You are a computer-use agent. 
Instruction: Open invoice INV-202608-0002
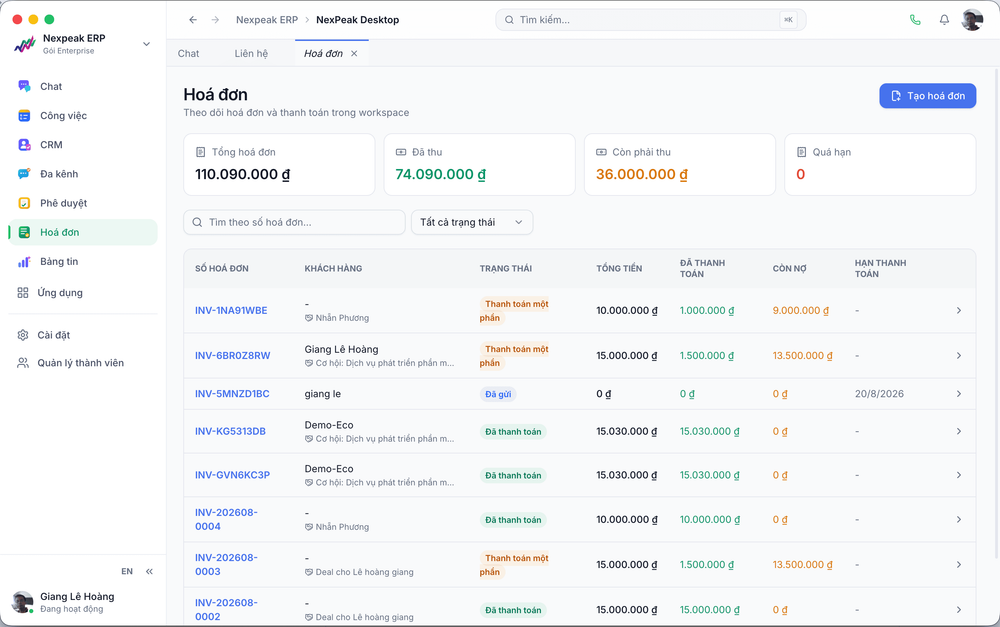pos(226,610)
